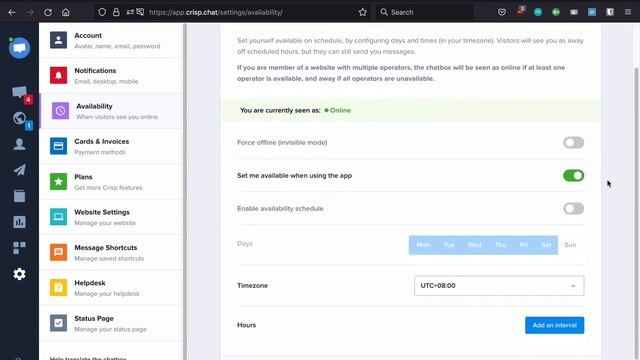Open Status Page menu item
The height and width of the screenshot is (360, 640).
(111, 323)
